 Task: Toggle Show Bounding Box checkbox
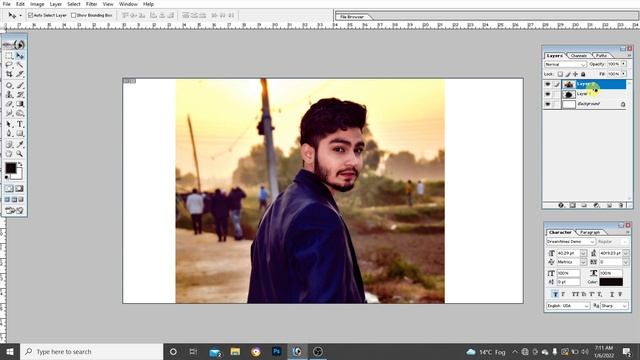[73, 15]
